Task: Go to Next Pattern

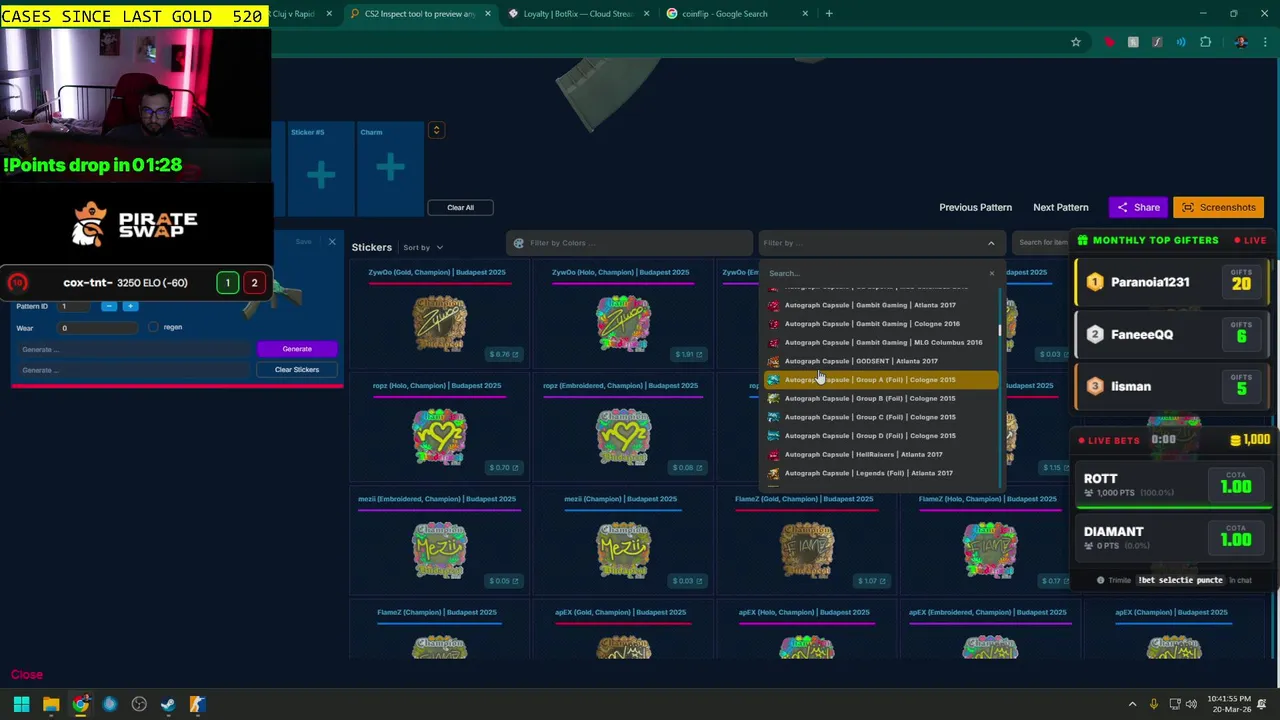Action: coord(1060,207)
